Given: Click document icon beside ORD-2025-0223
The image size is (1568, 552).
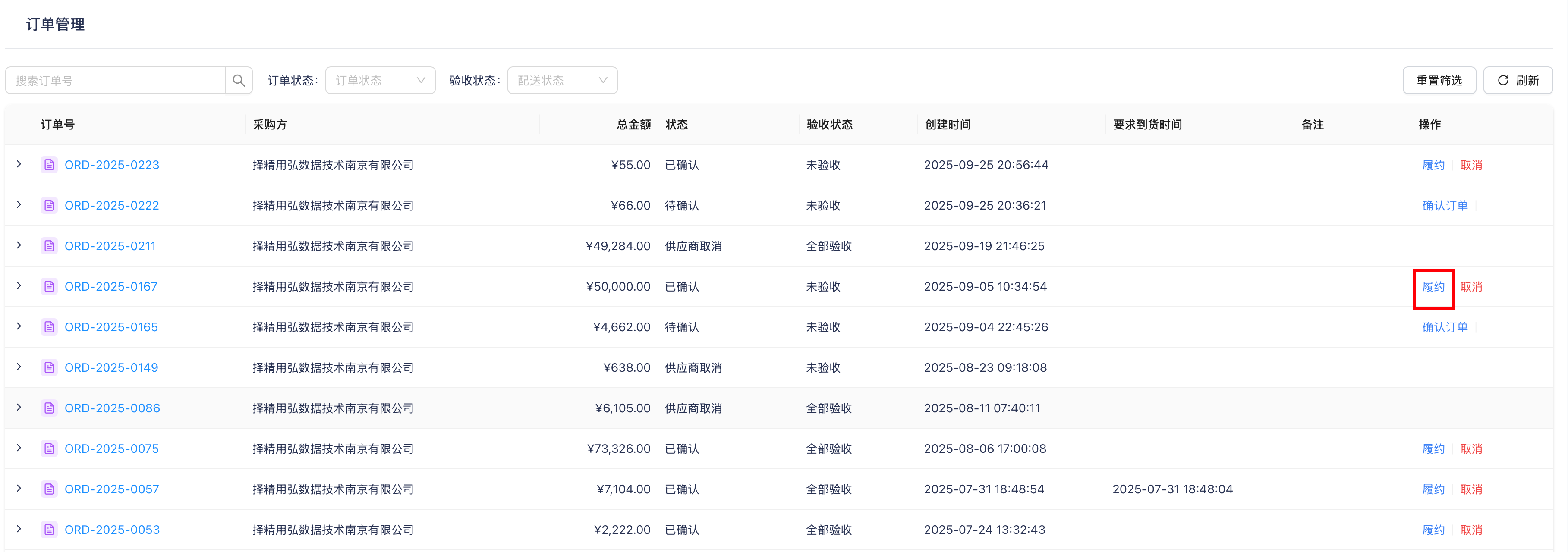Looking at the screenshot, I should point(49,165).
